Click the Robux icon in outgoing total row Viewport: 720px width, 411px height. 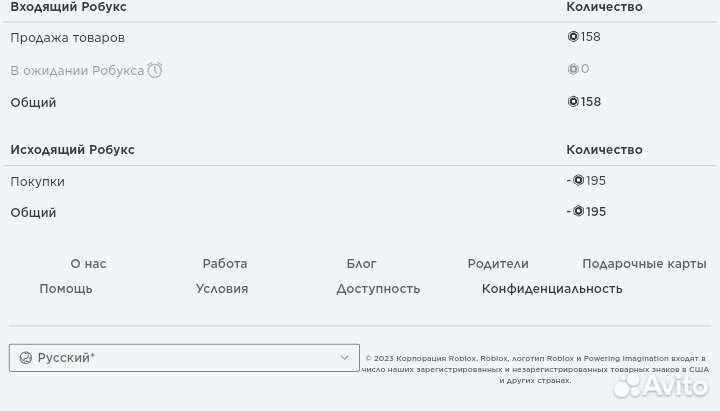(578, 211)
